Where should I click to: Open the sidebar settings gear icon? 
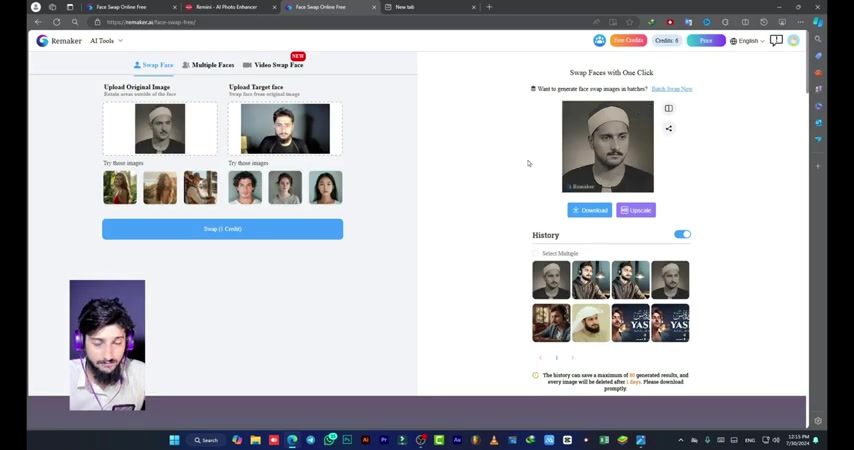[818, 421]
